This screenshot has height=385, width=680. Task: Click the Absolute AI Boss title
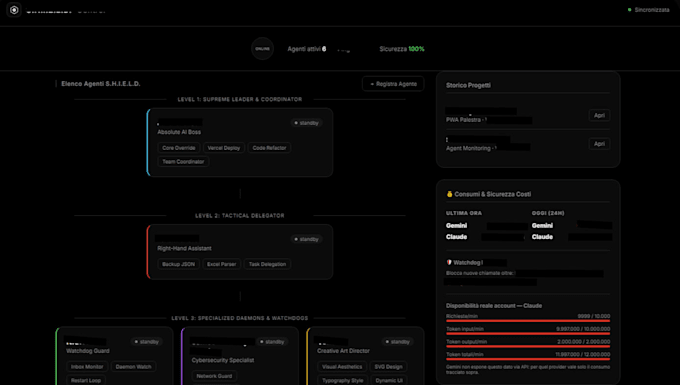[179, 132]
